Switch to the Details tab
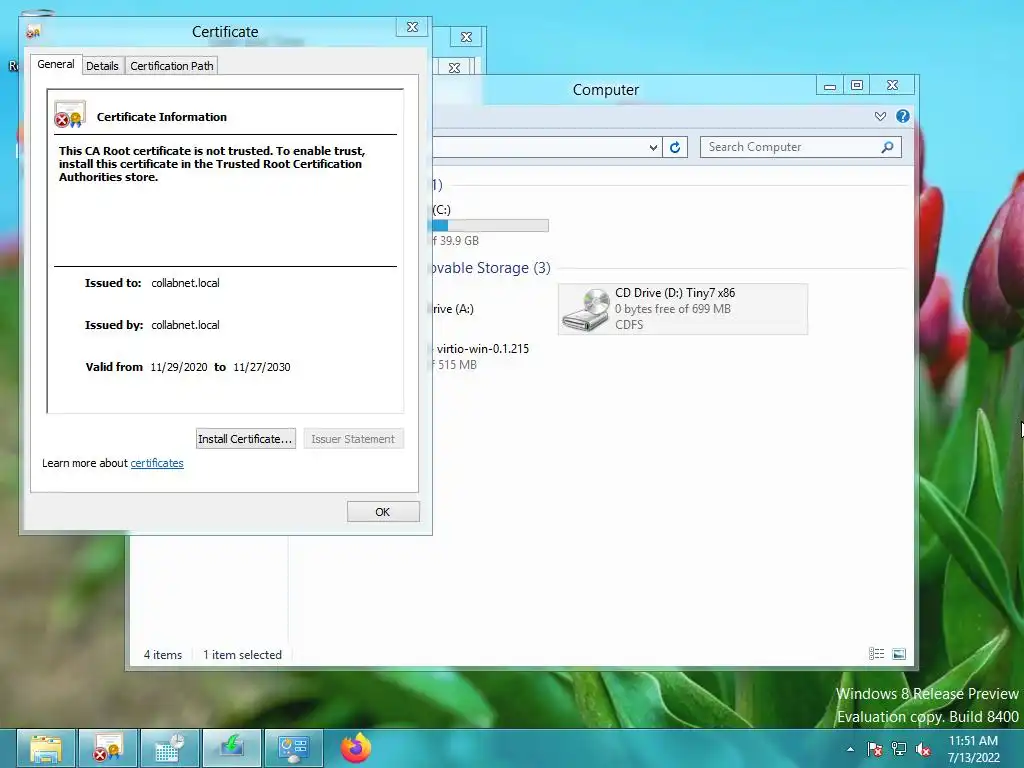 [x=102, y=65]
